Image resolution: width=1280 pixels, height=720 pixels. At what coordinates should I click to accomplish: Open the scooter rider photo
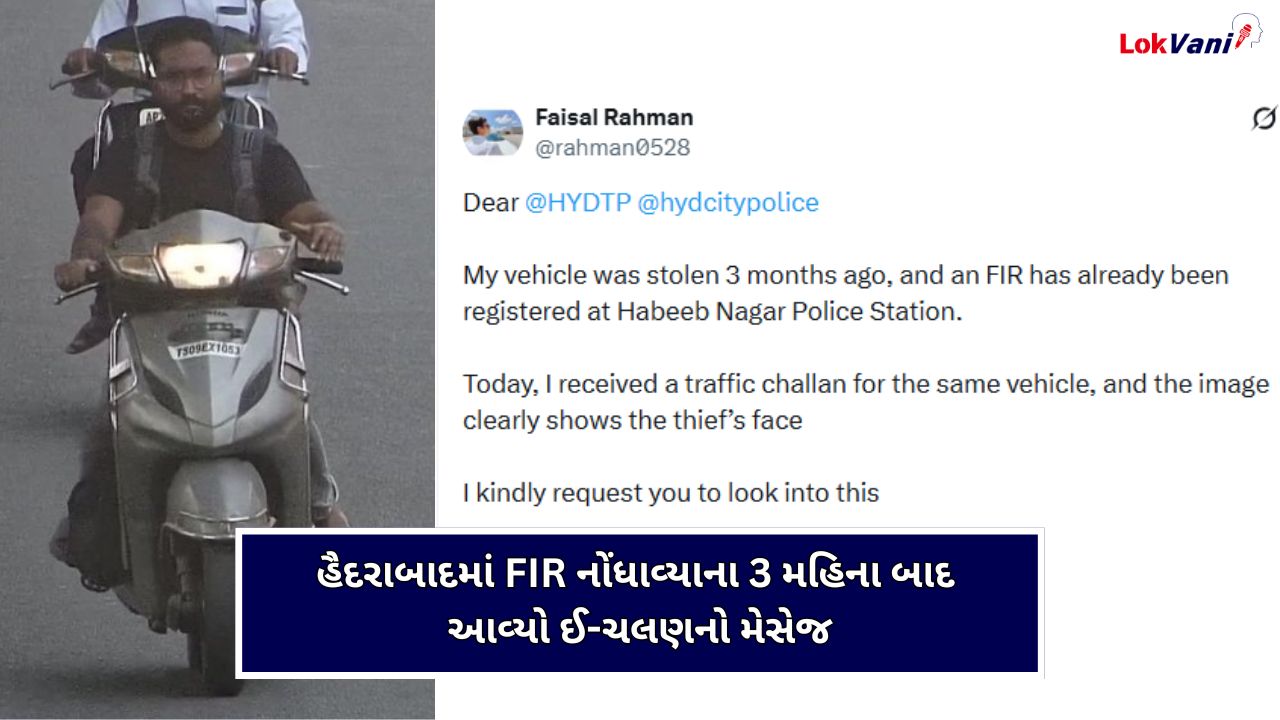pyautogui.click(x=217, y=360)
